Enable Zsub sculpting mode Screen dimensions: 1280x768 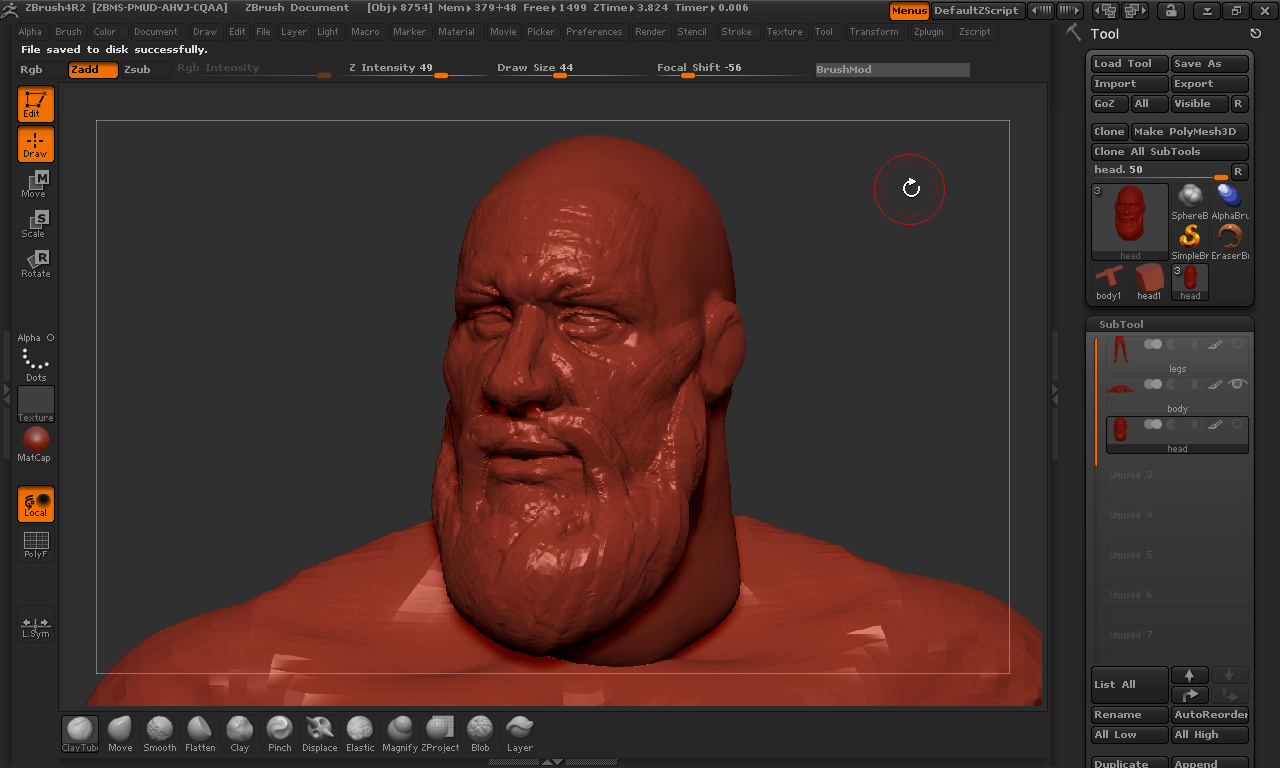137,70
